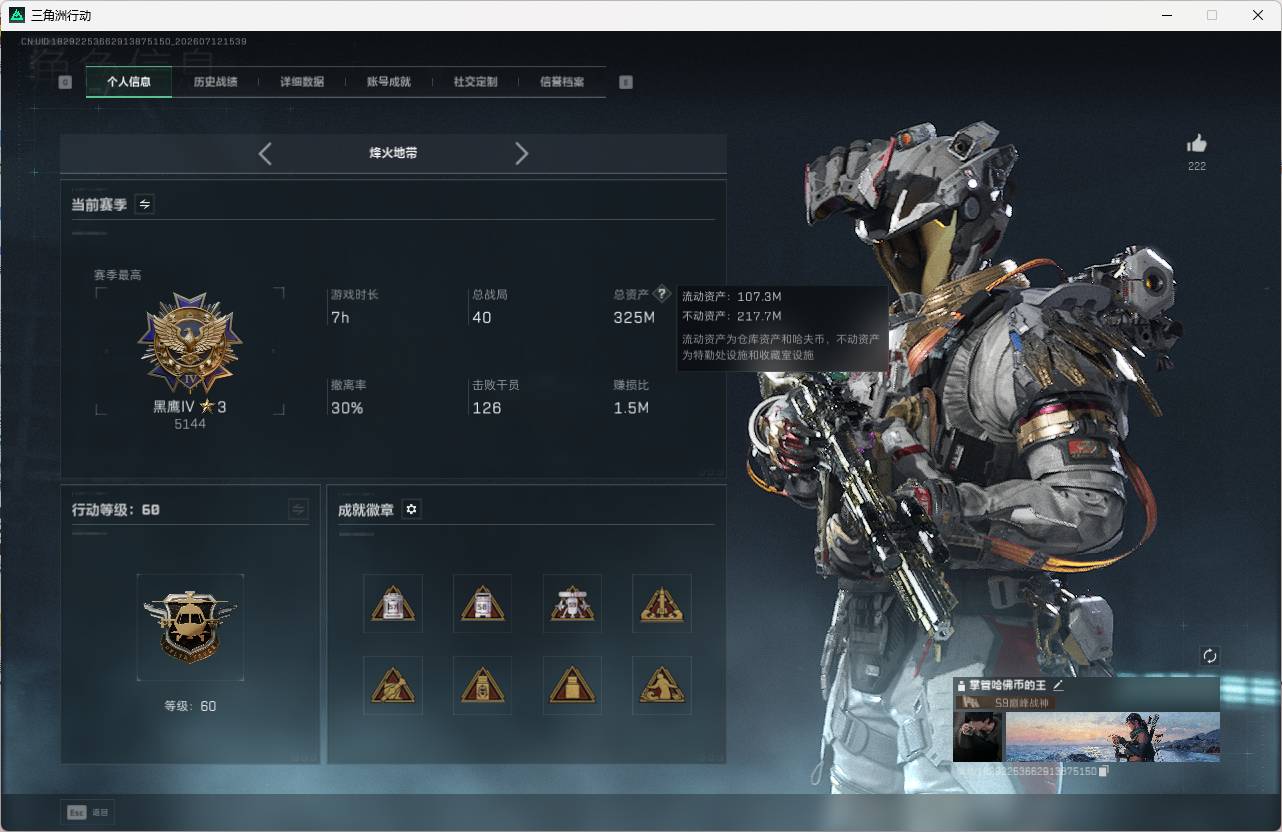
Task: Click the E key hint after the tabs
Action: coord(626,82)
